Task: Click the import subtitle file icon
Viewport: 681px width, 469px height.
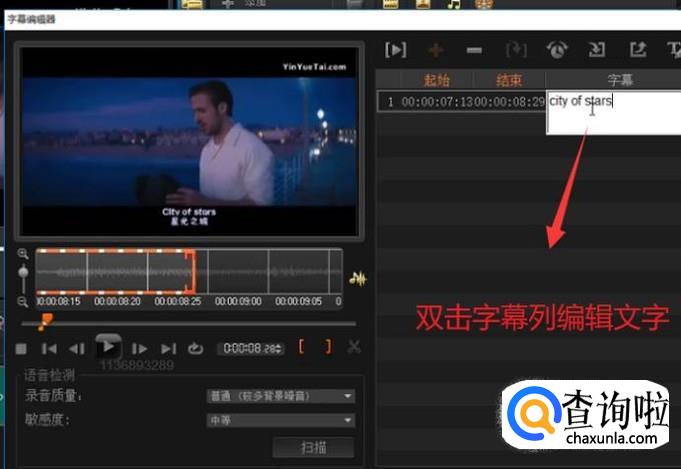Action: 597,50
